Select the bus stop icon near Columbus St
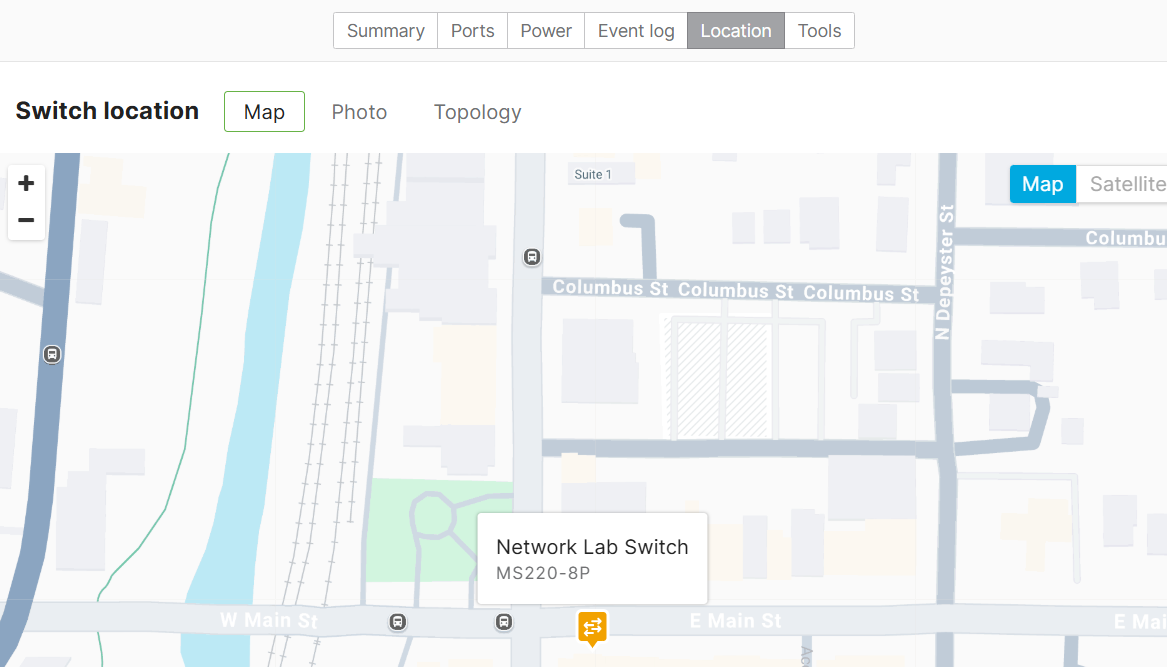The width and height of the screenshot is (1167, 667). pyautogui.click(x=531, y=257)
